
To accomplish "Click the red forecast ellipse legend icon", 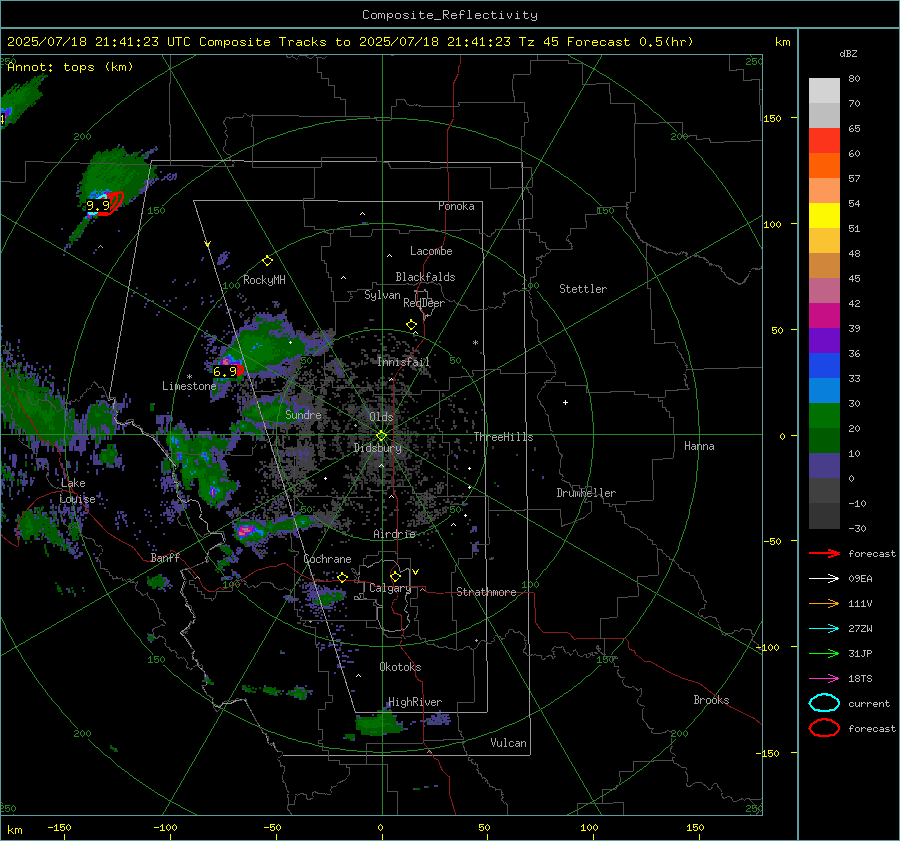I will (x=824, y=728).
